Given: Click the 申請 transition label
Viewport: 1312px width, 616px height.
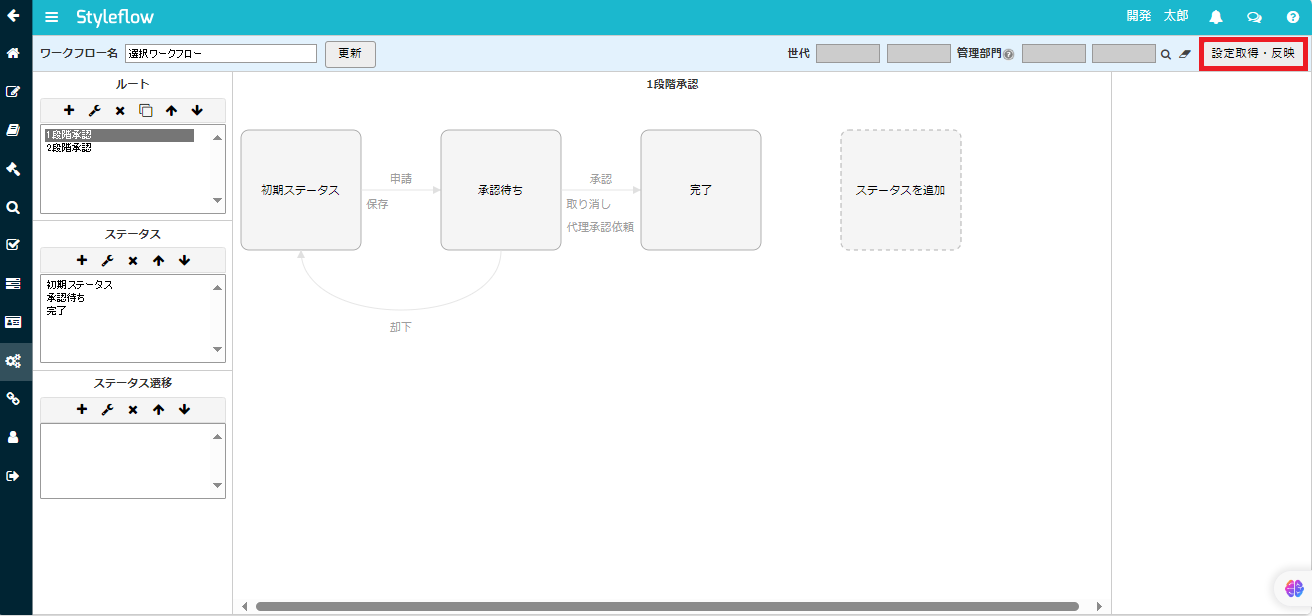Looking at the screenshot, I should [x=401, y=179].
